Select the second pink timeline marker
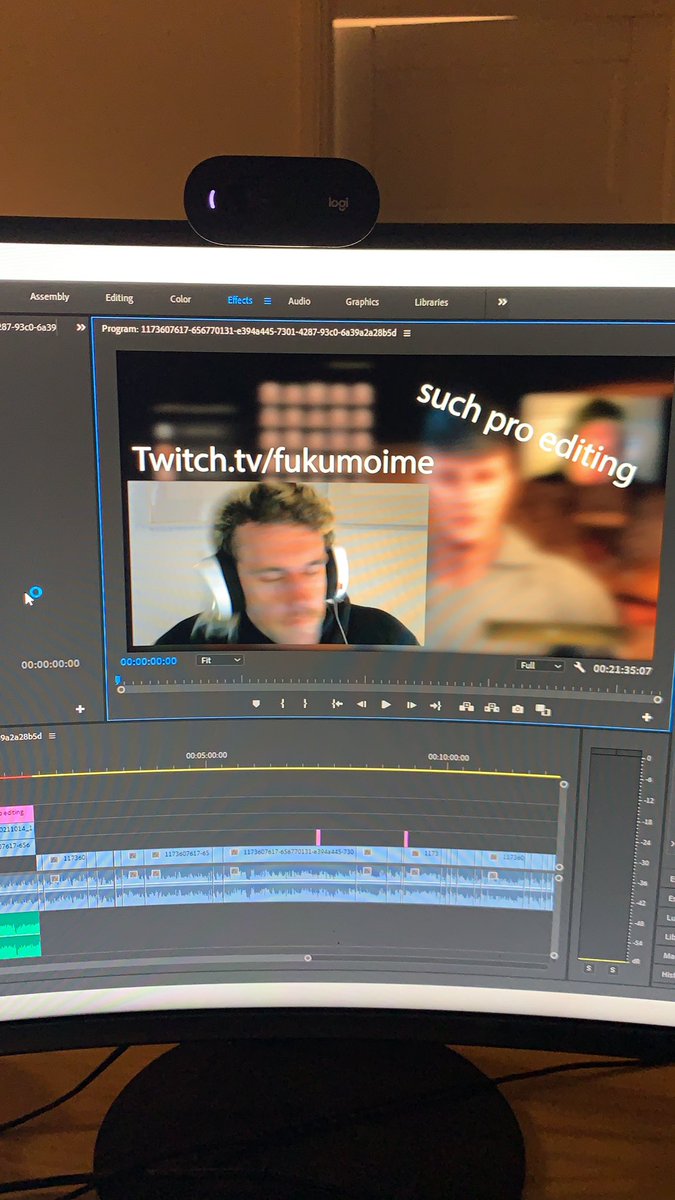This screenshot has height=1200, width=675. [405, 838]
